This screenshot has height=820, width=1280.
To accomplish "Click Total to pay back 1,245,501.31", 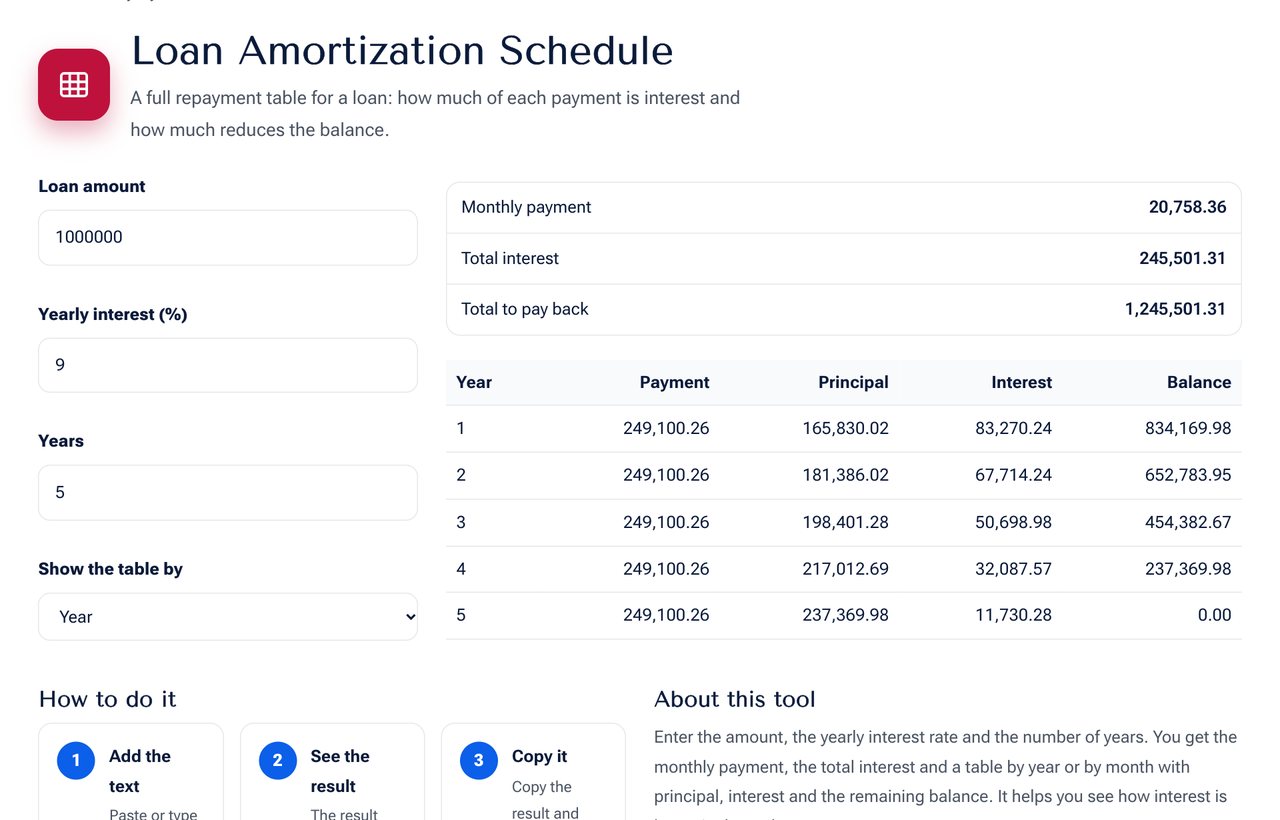I will click(1175, 309).
